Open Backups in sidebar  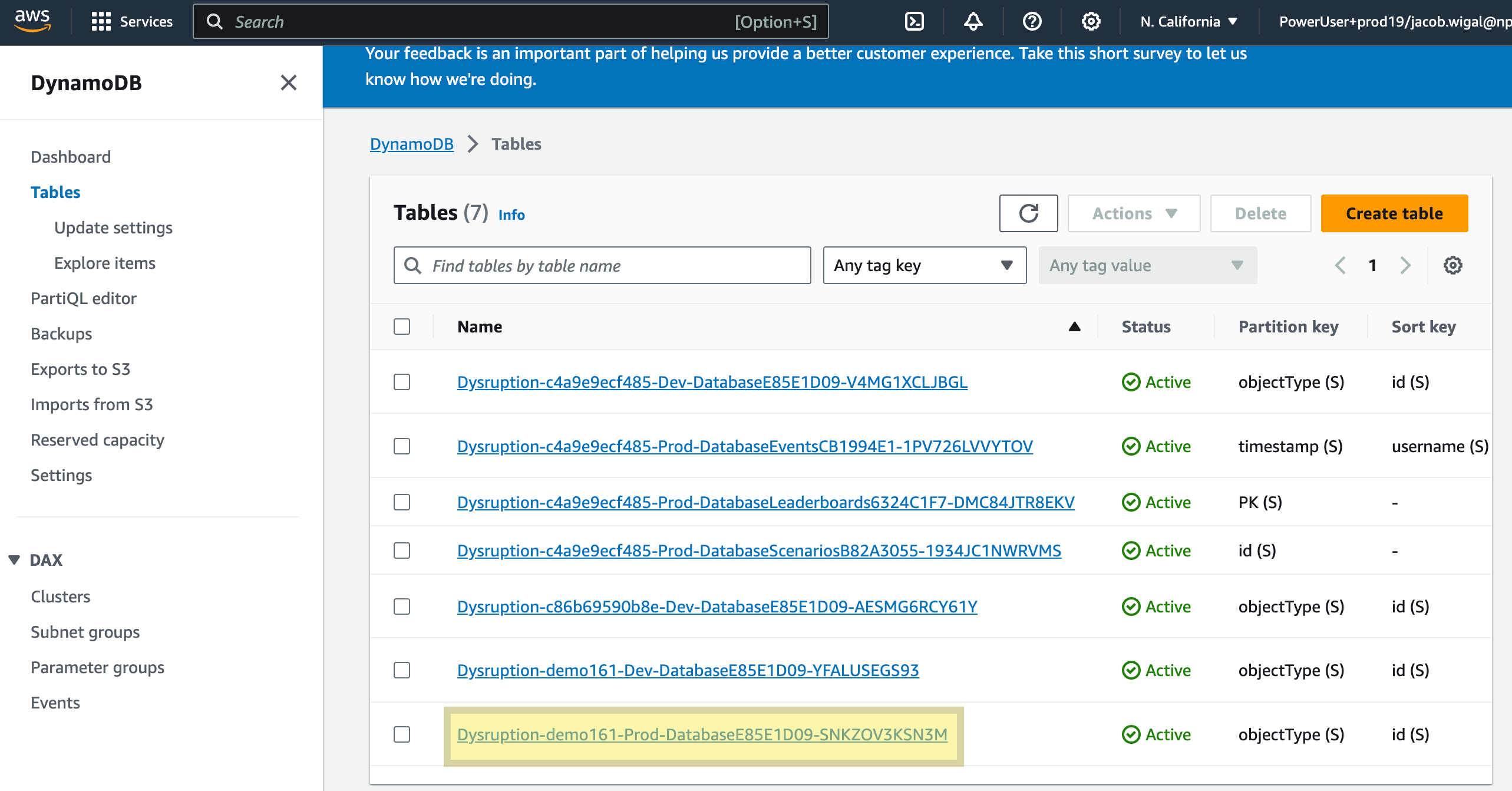coord(61,334)
